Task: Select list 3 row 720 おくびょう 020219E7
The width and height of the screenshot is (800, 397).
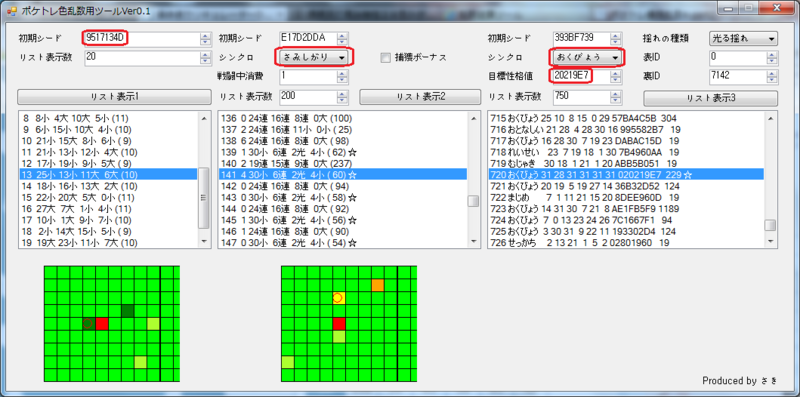Action: (626, 175)
